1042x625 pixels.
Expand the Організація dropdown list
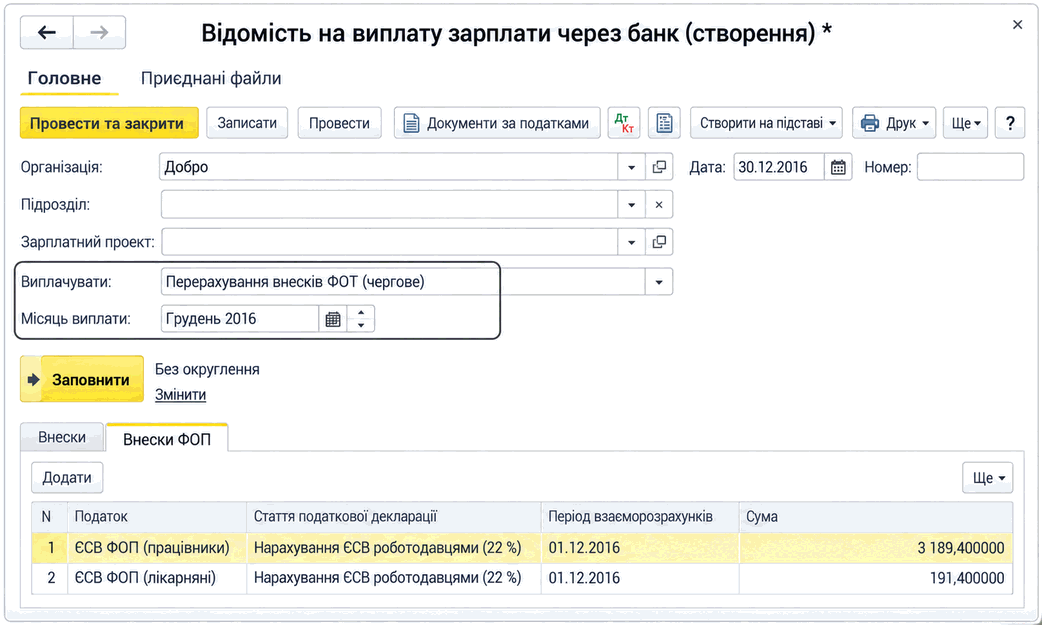pos(631,168)
